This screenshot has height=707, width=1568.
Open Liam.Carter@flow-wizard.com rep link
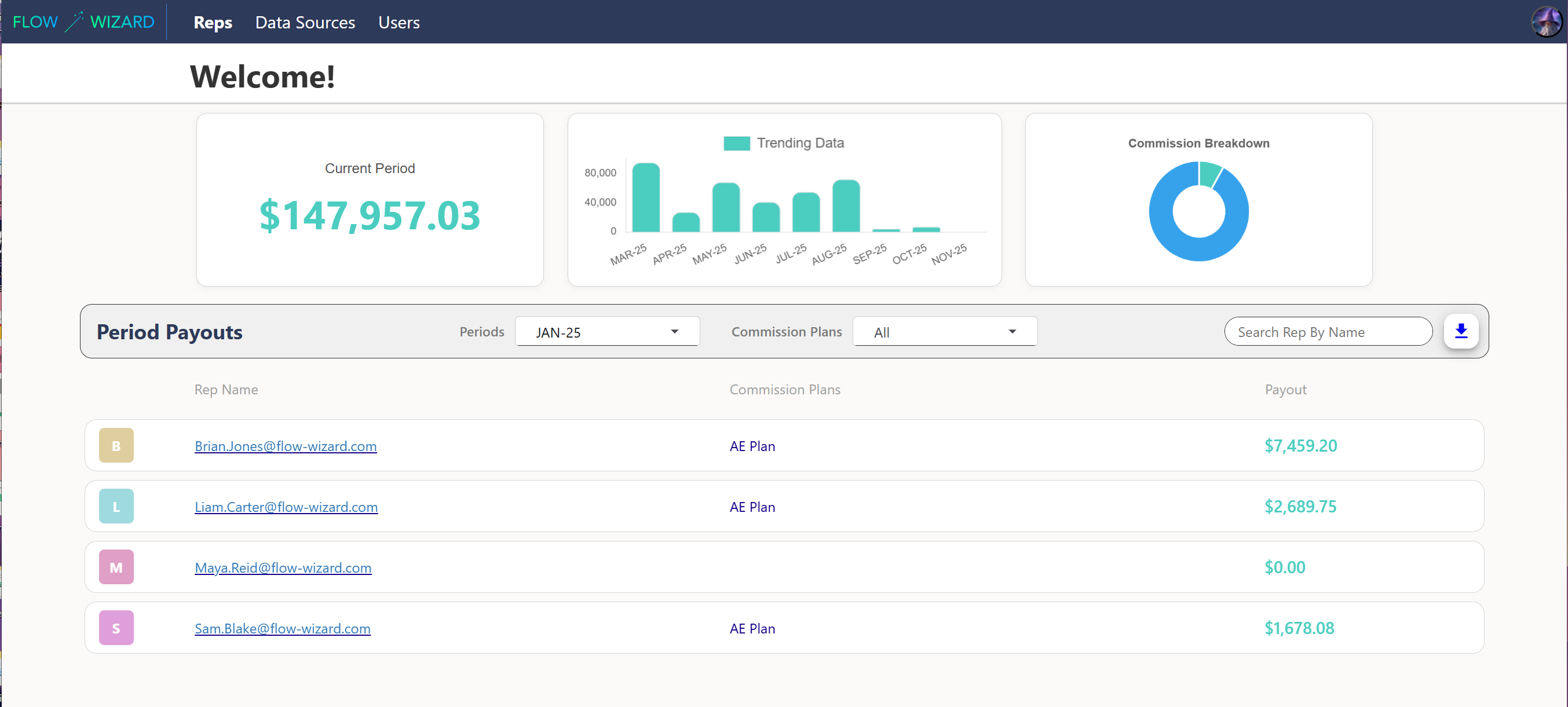click(286, 507)
